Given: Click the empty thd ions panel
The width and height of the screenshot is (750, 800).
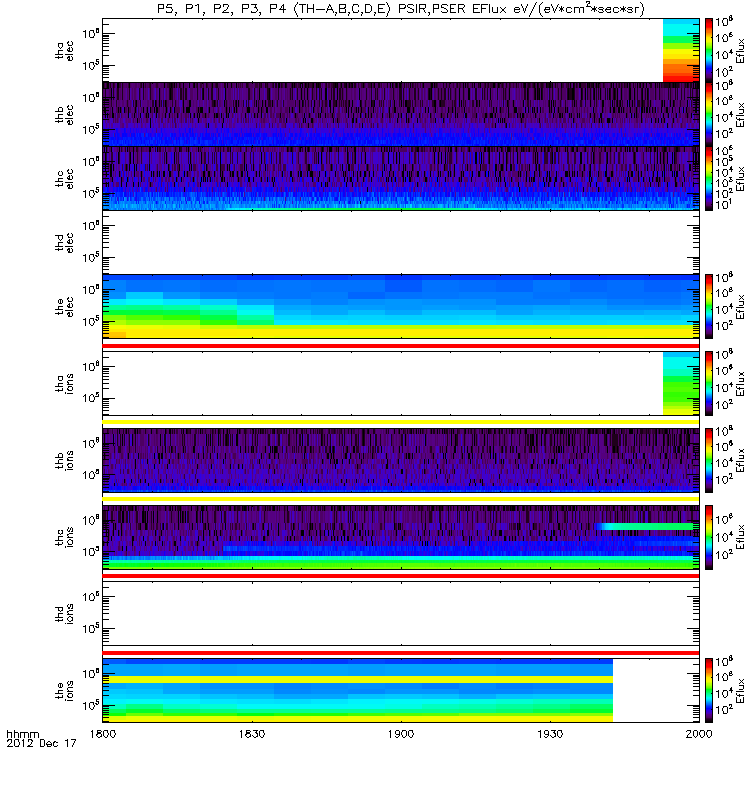Looking at the screenshot, I should 401,614.
